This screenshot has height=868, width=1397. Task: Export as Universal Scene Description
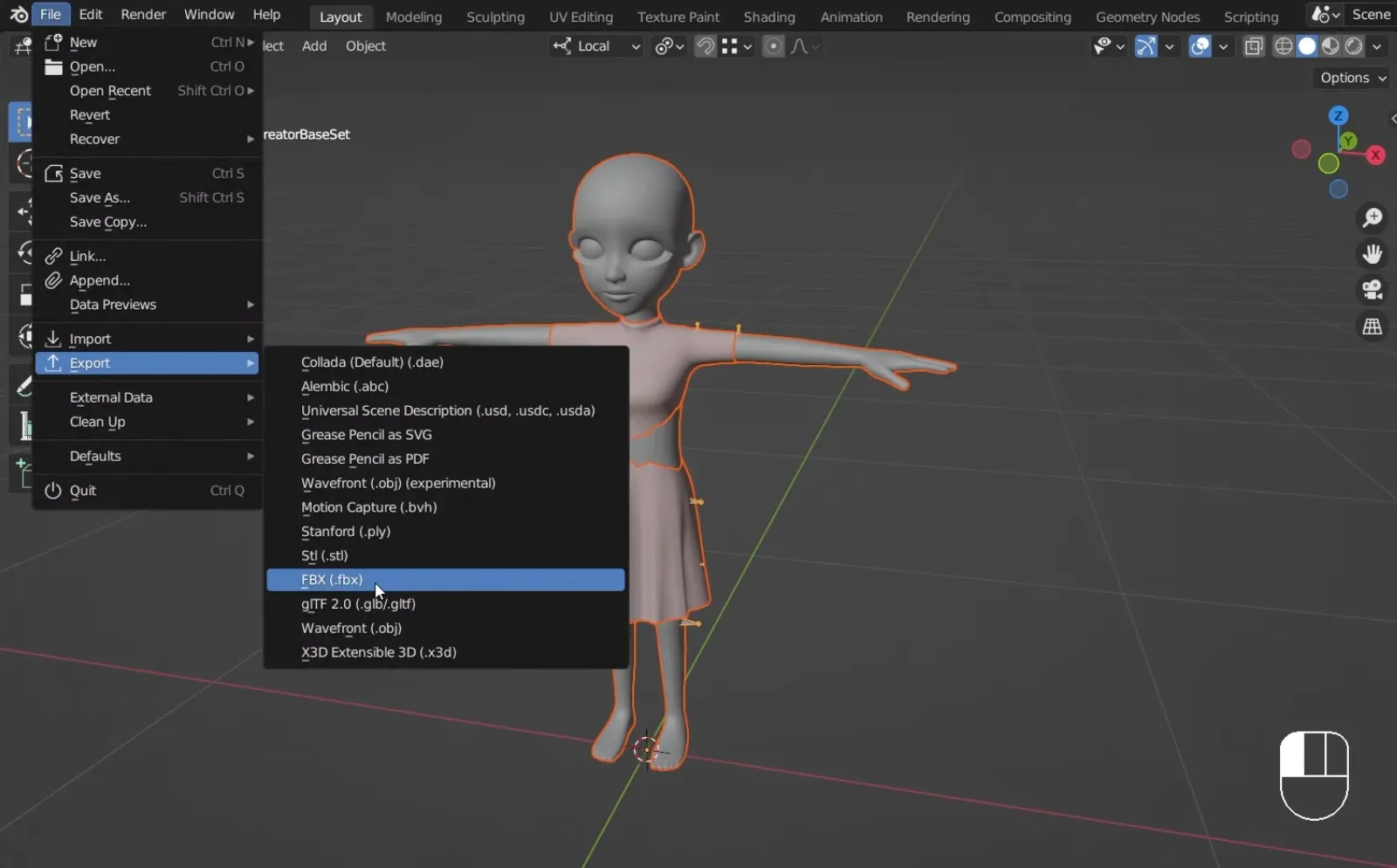[445, 410]
